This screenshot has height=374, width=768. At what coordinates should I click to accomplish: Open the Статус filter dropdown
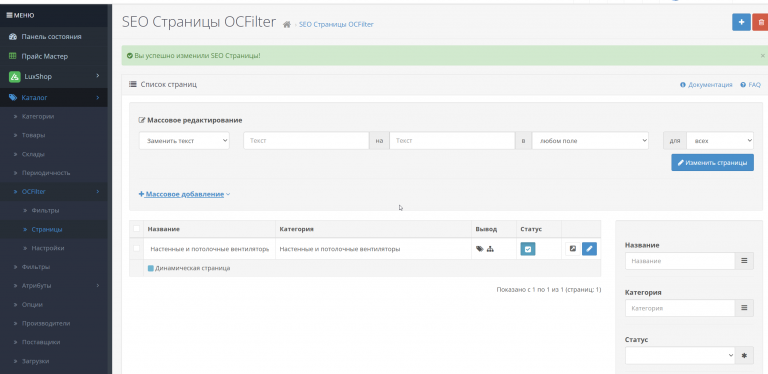(x=680, y=355)
